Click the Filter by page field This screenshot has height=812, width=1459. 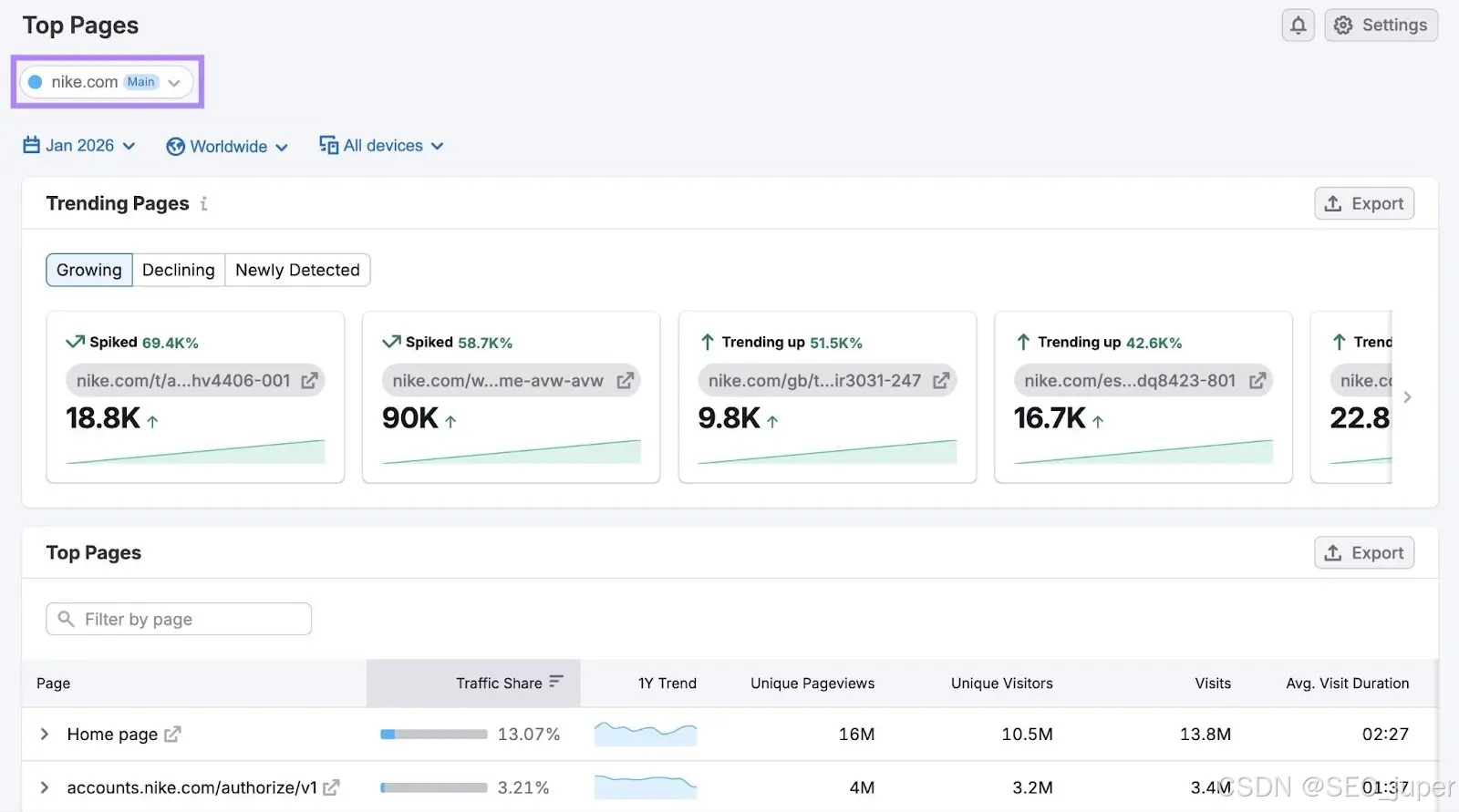[x=179, y=620]
